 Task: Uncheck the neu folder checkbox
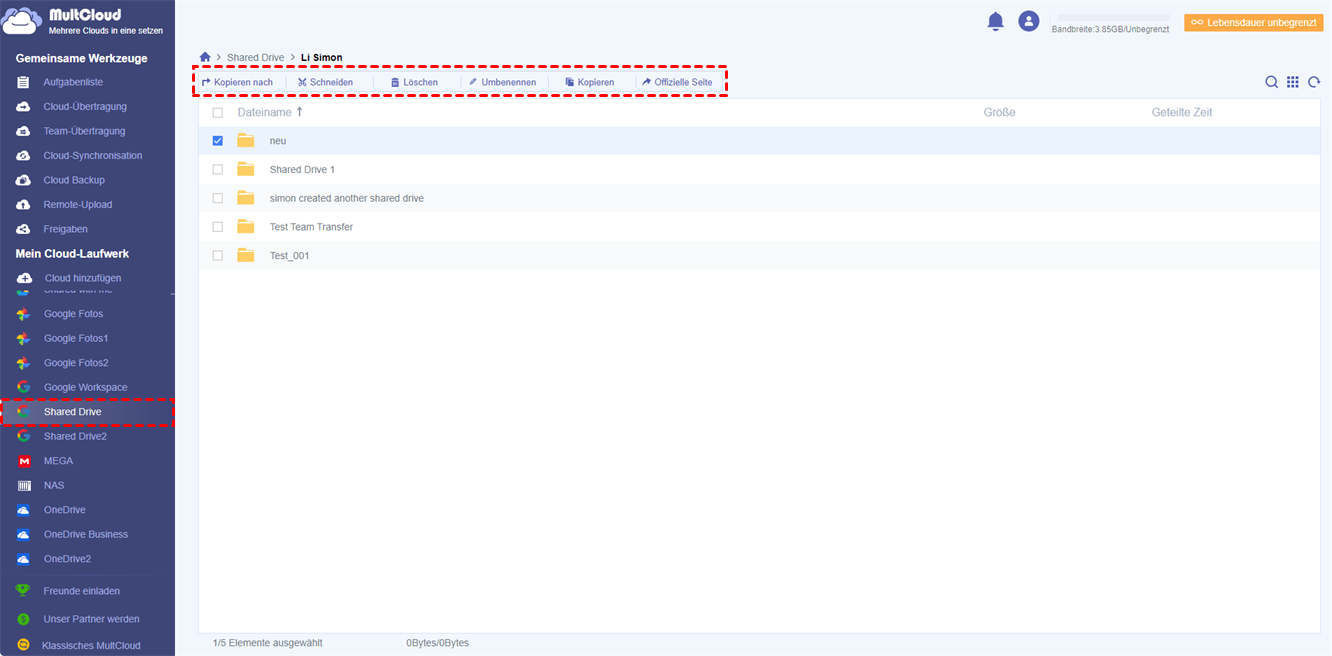[218, 141]
